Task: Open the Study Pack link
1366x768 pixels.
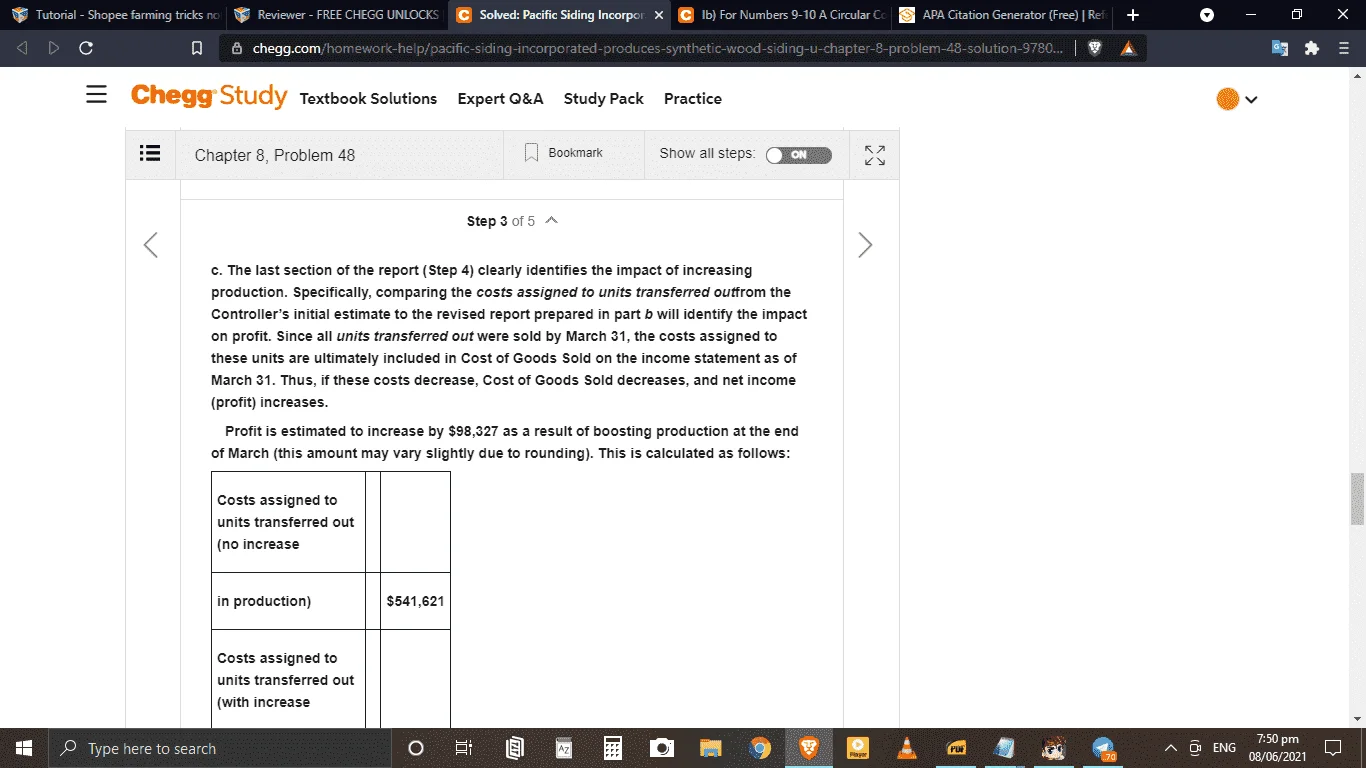Action: coord(604,98)
